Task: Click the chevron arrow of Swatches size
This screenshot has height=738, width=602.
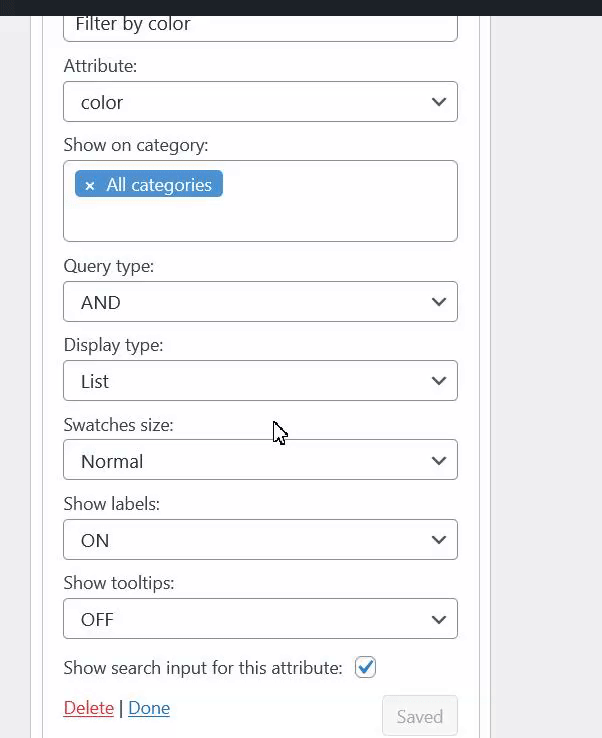Action: [438, 461]
